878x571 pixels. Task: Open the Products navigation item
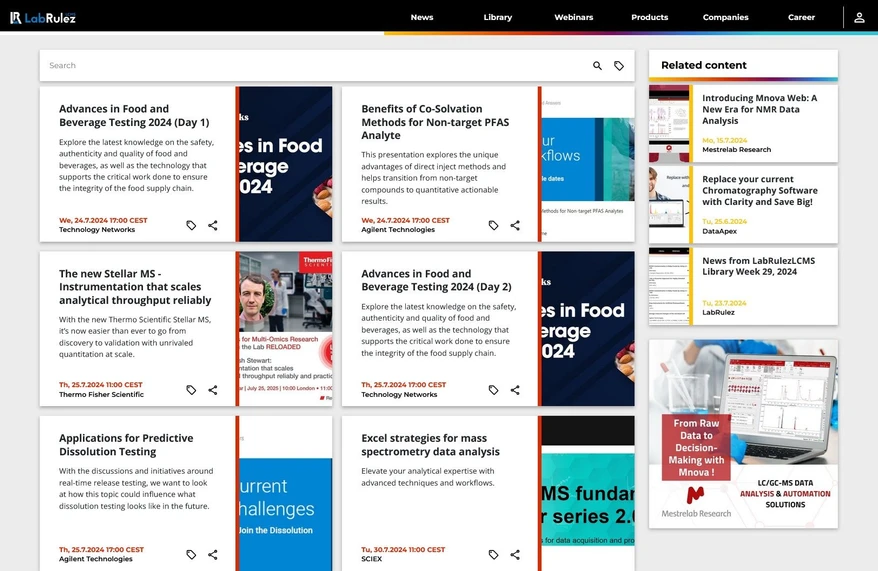649,17
